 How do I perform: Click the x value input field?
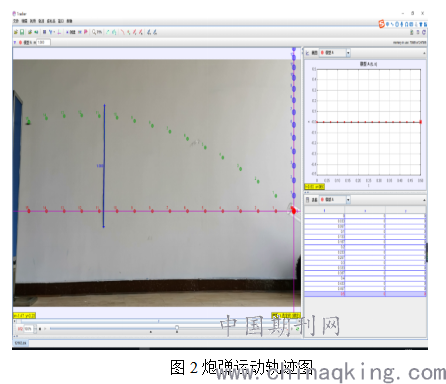tap(43, 42)
